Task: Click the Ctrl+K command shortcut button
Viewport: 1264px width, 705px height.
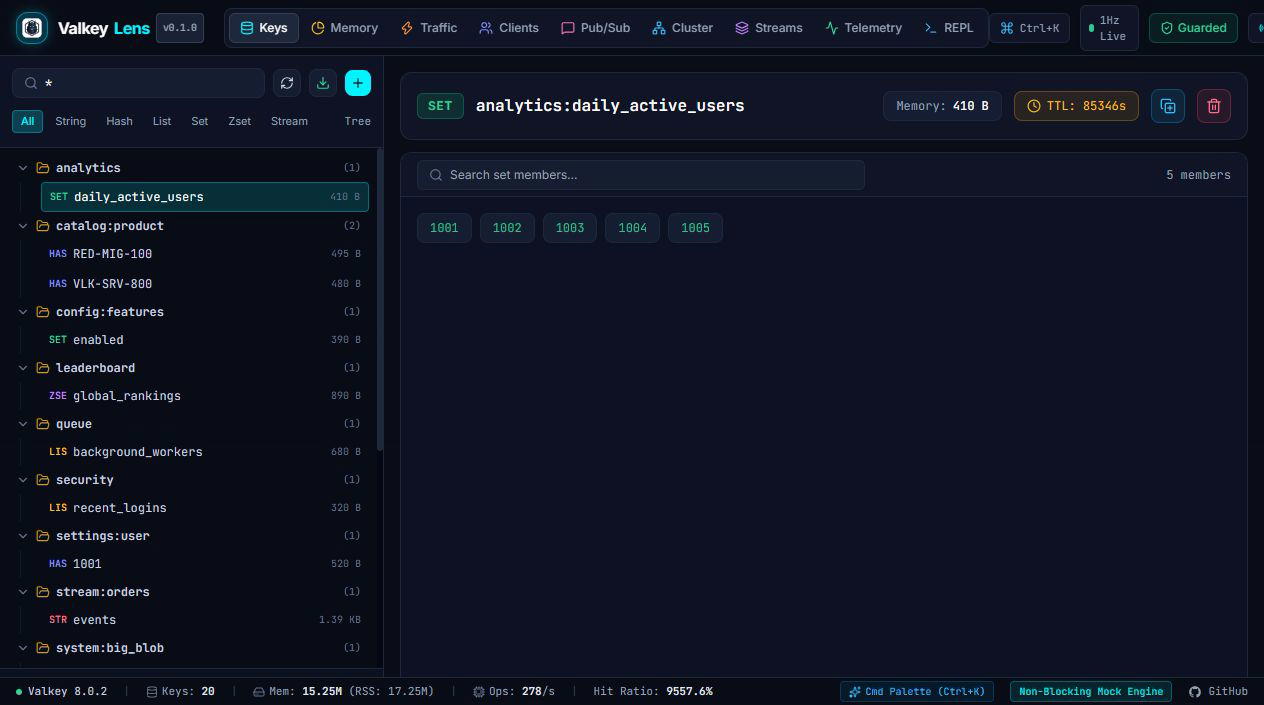Action: 1029,28
